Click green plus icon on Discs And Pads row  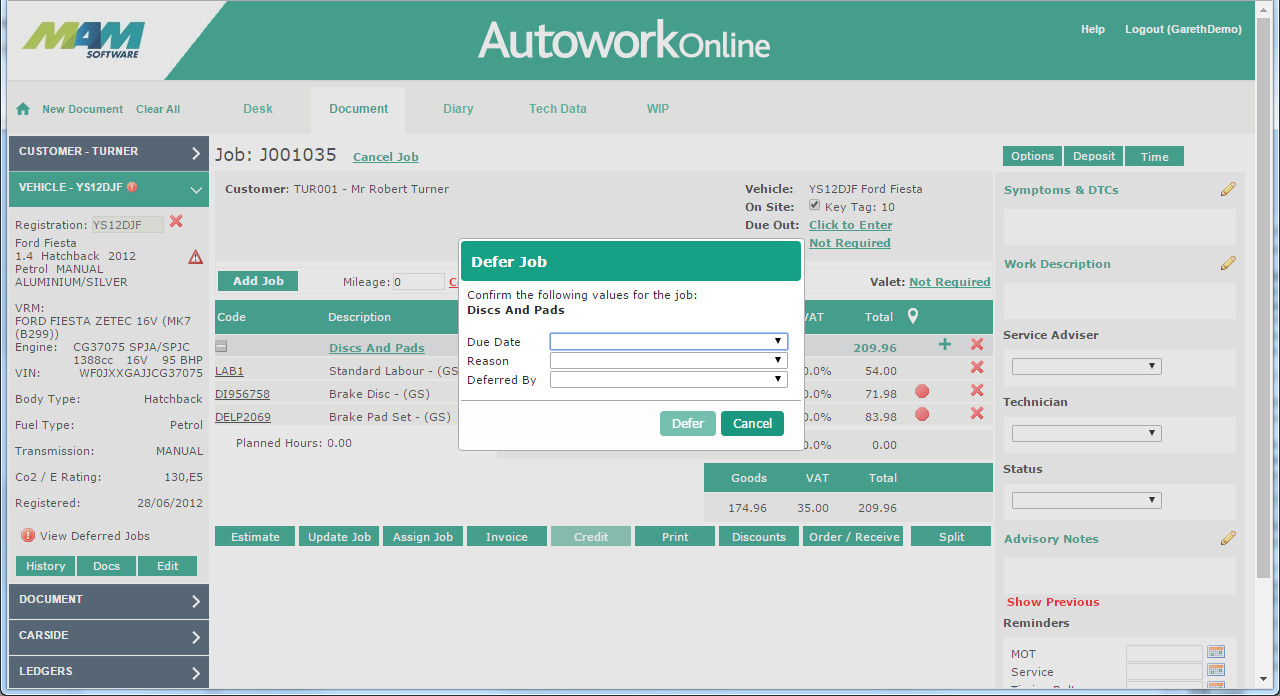click(945, 345)
